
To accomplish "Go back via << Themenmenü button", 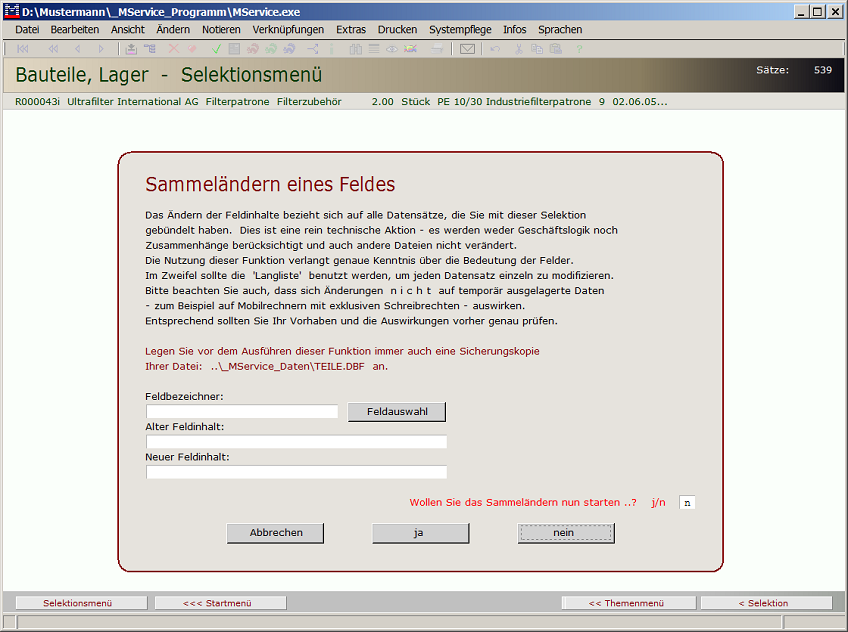I will point(627,603).
